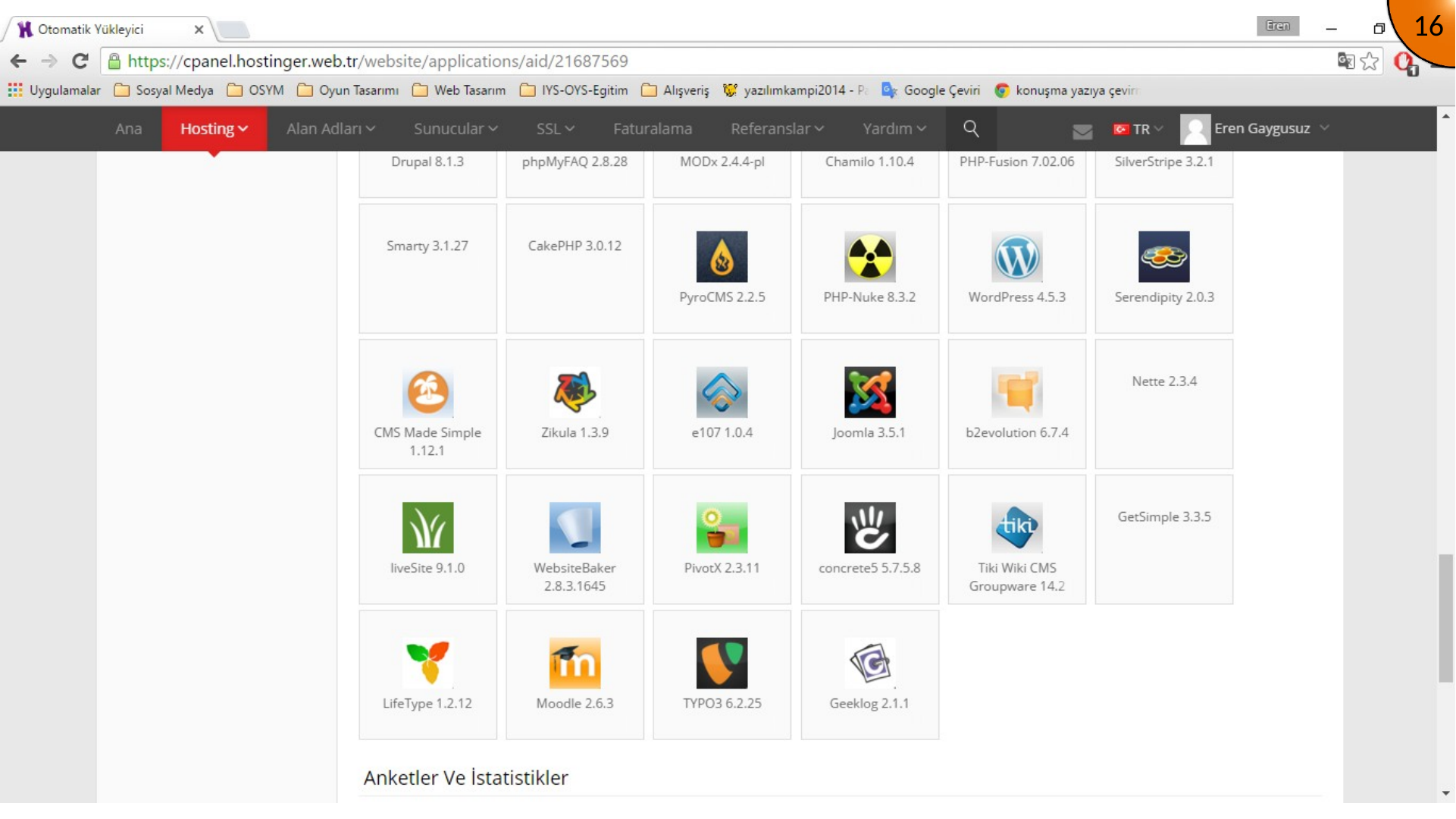
Task: Open the Tiki Wiki CMS Groupware icon
Action: point(1016,527)
